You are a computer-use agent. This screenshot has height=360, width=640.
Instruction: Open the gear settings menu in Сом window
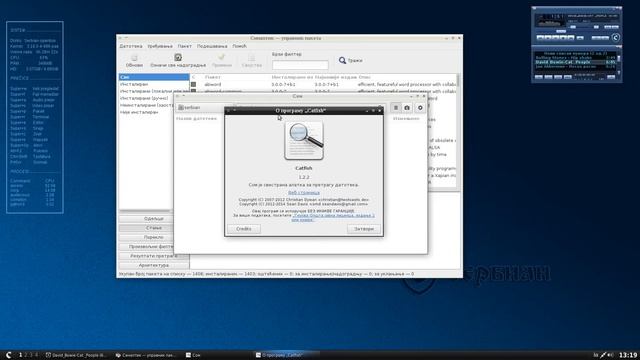point(420,107)
